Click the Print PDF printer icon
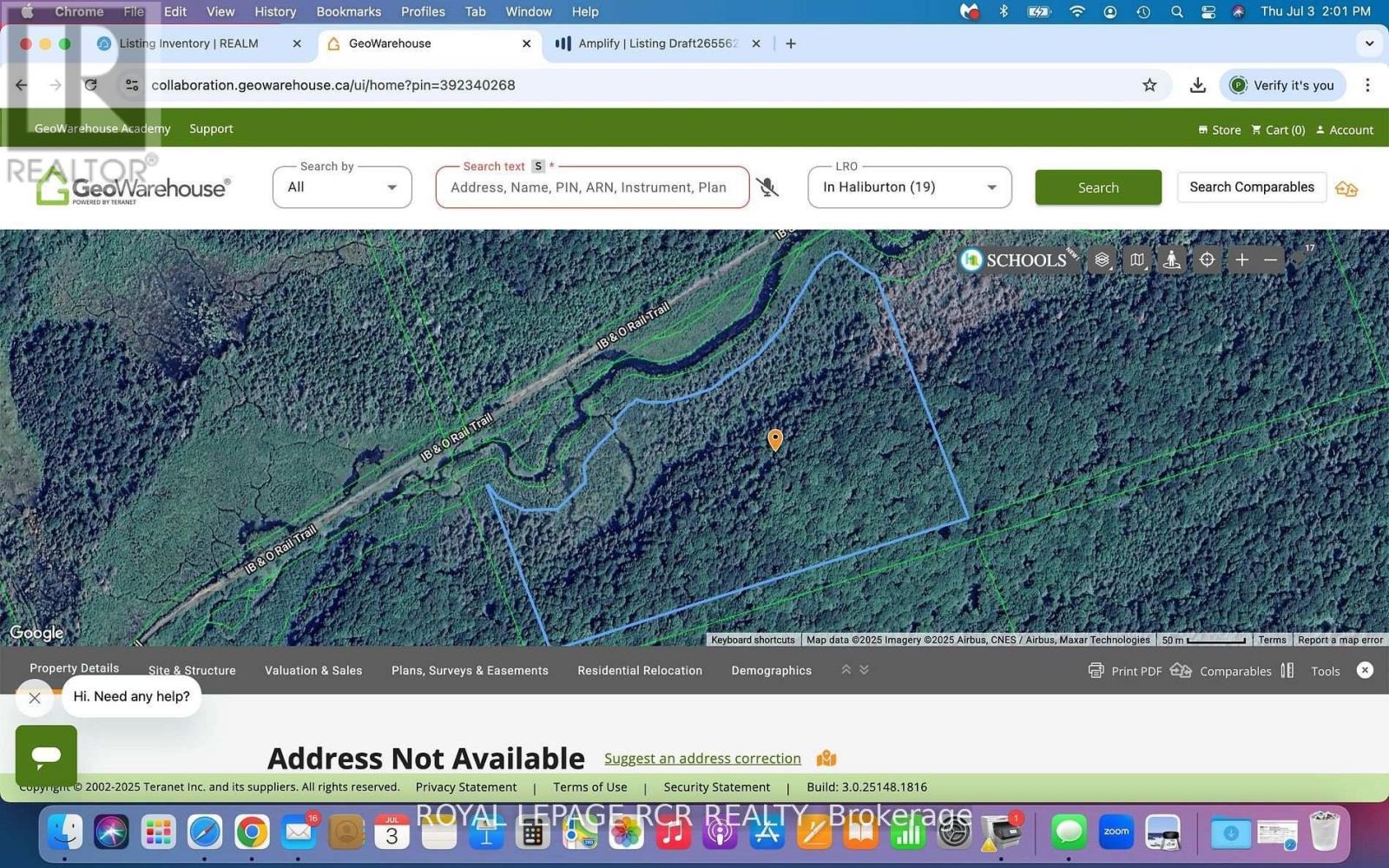The width and height of the screenshot is (1389, 868). [x=1096, y=670]
